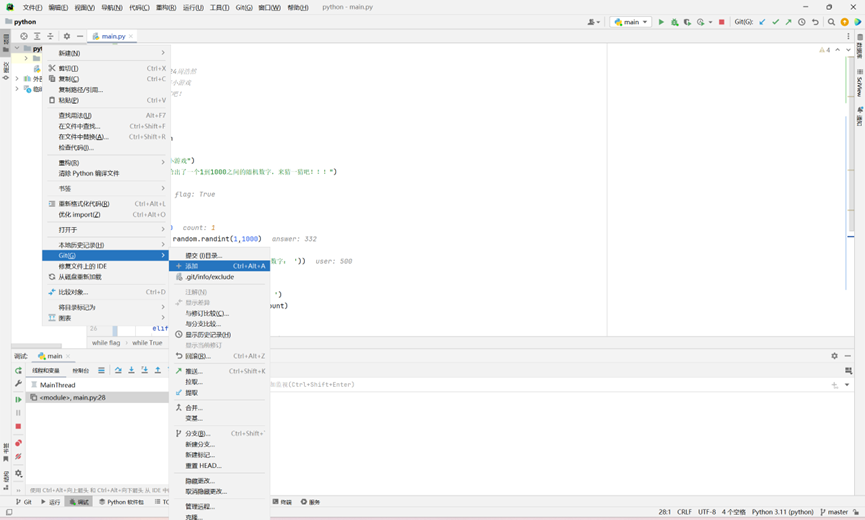Start debugging with the bug icon
The height and width of the screenshot is (520, 865).
pos(674,22)
